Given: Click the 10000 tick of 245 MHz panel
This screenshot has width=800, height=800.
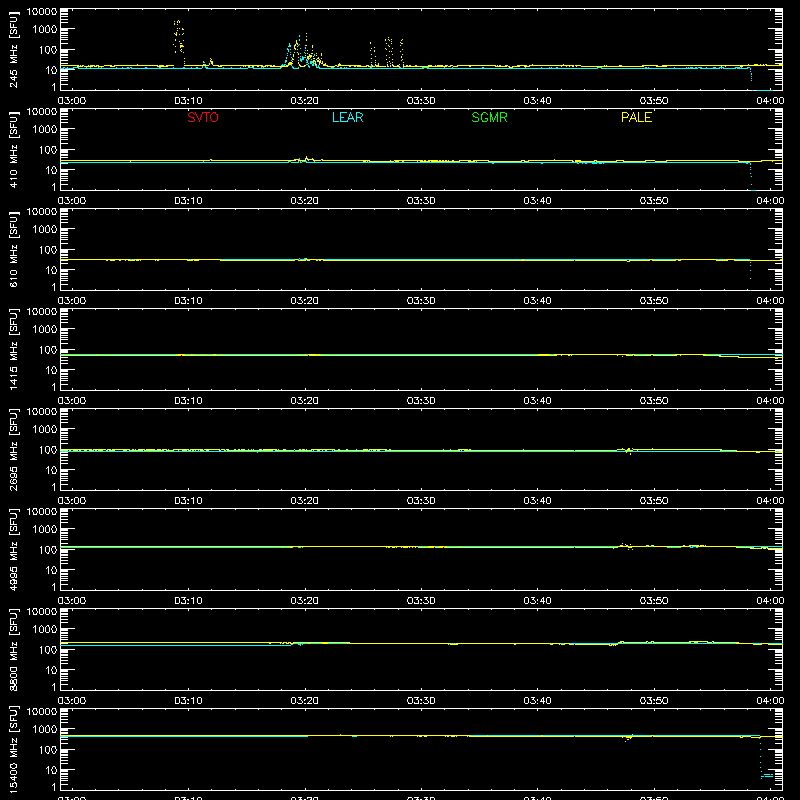Looking at the screenshot, I should click(x=42, y=12).
